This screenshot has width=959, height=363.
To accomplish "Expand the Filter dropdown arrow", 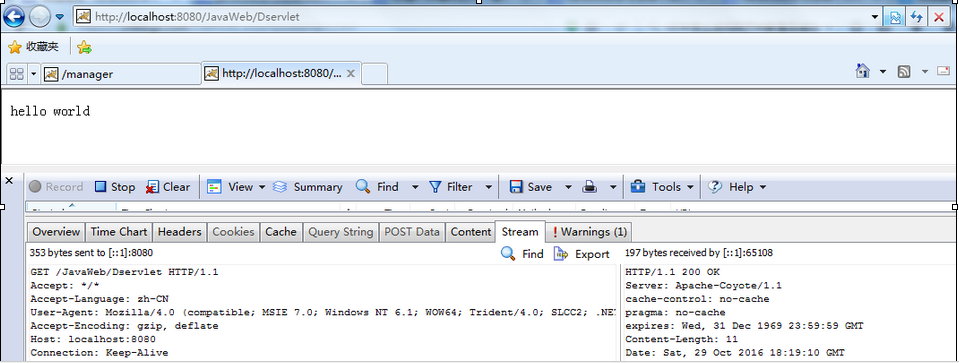I will coord(489,187).
